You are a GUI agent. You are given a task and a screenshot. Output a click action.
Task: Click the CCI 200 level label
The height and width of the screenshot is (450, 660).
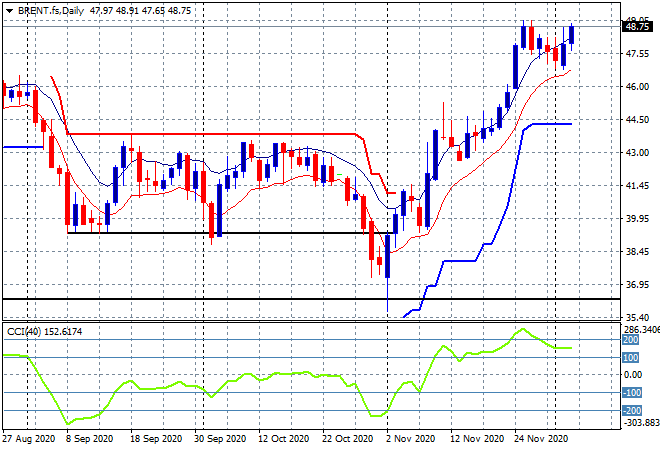[x=631, y=340]
